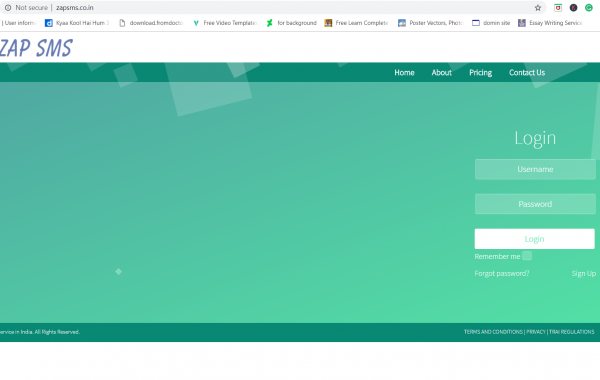
Task: Go to the Home menu item
Action: (404, 73)
